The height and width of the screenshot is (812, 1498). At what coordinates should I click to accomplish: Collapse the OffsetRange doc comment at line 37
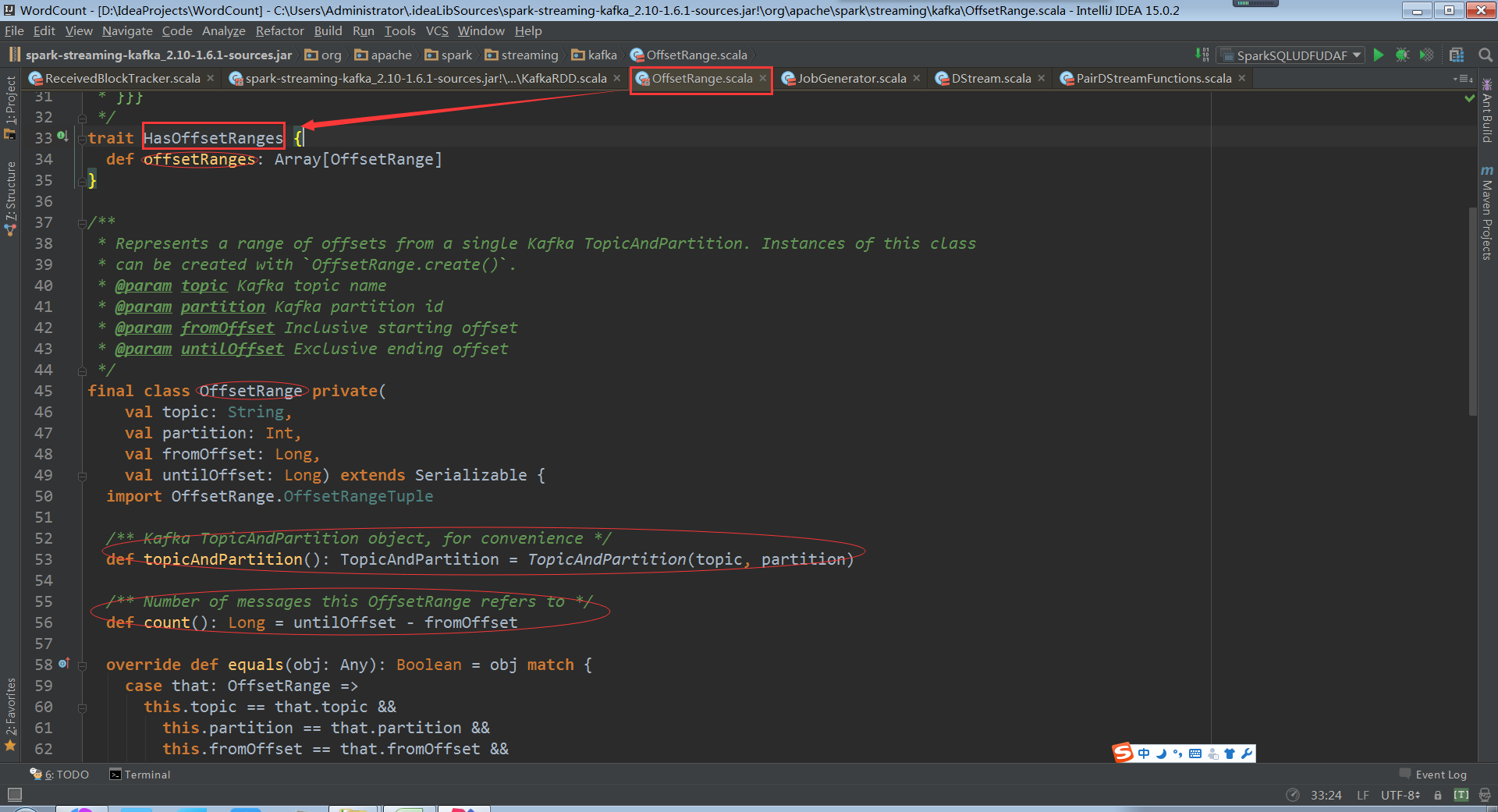pyautogui.click(x=82, y=223)
